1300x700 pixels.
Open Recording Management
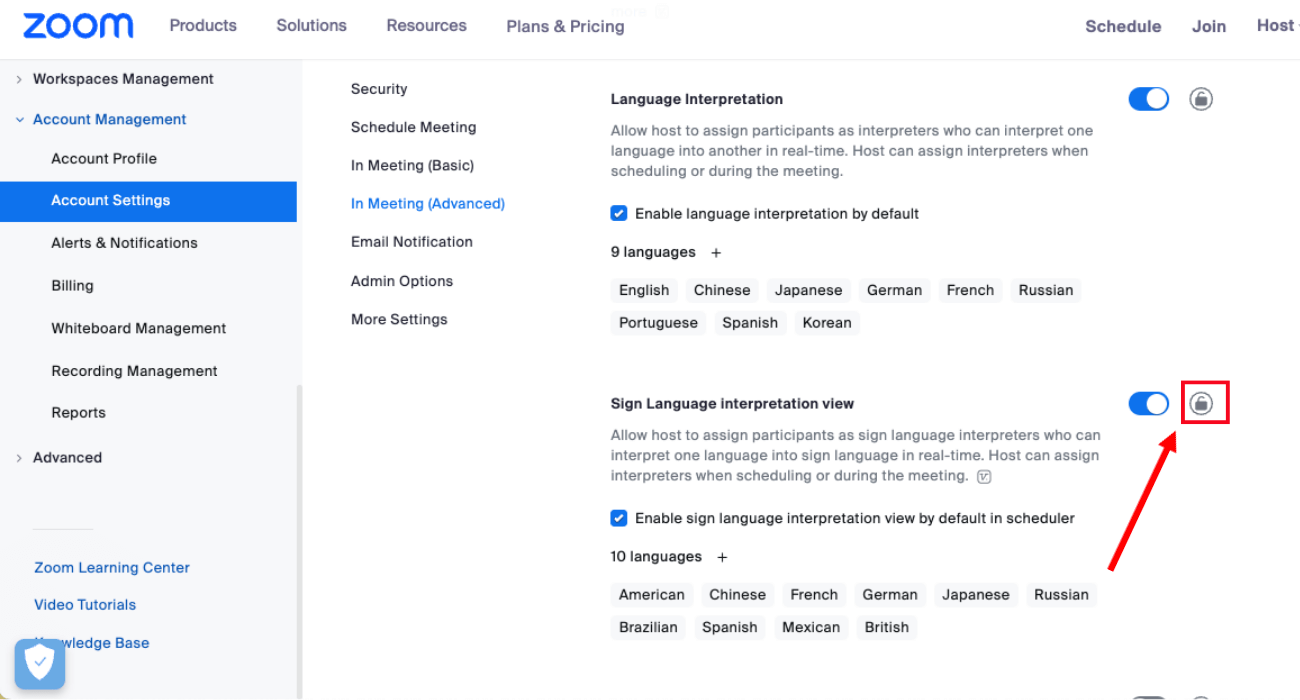point(134,371)
